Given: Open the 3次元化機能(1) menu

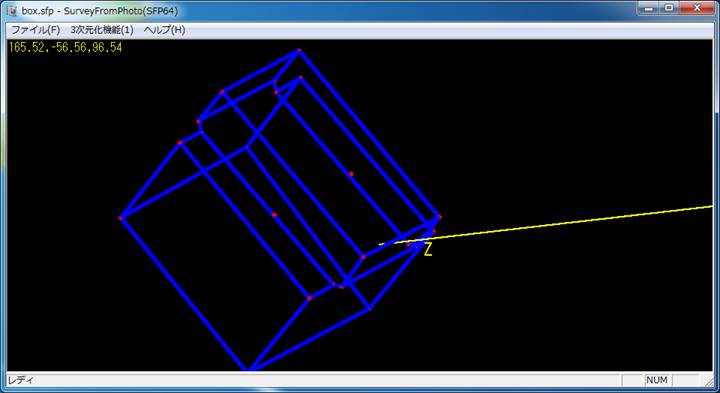Looking at the screenshot, I should click(x=102, y=30).
